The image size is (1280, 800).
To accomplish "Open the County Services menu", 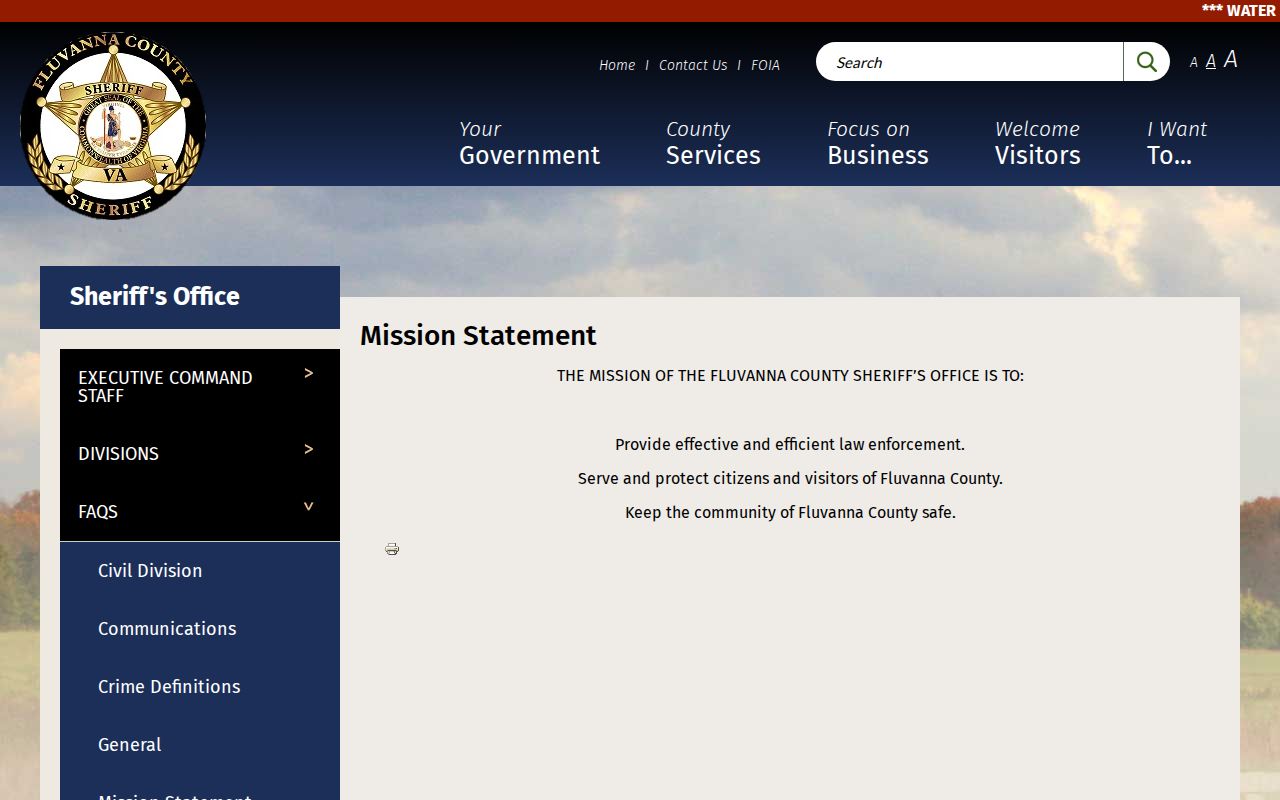I will point(713,143).
